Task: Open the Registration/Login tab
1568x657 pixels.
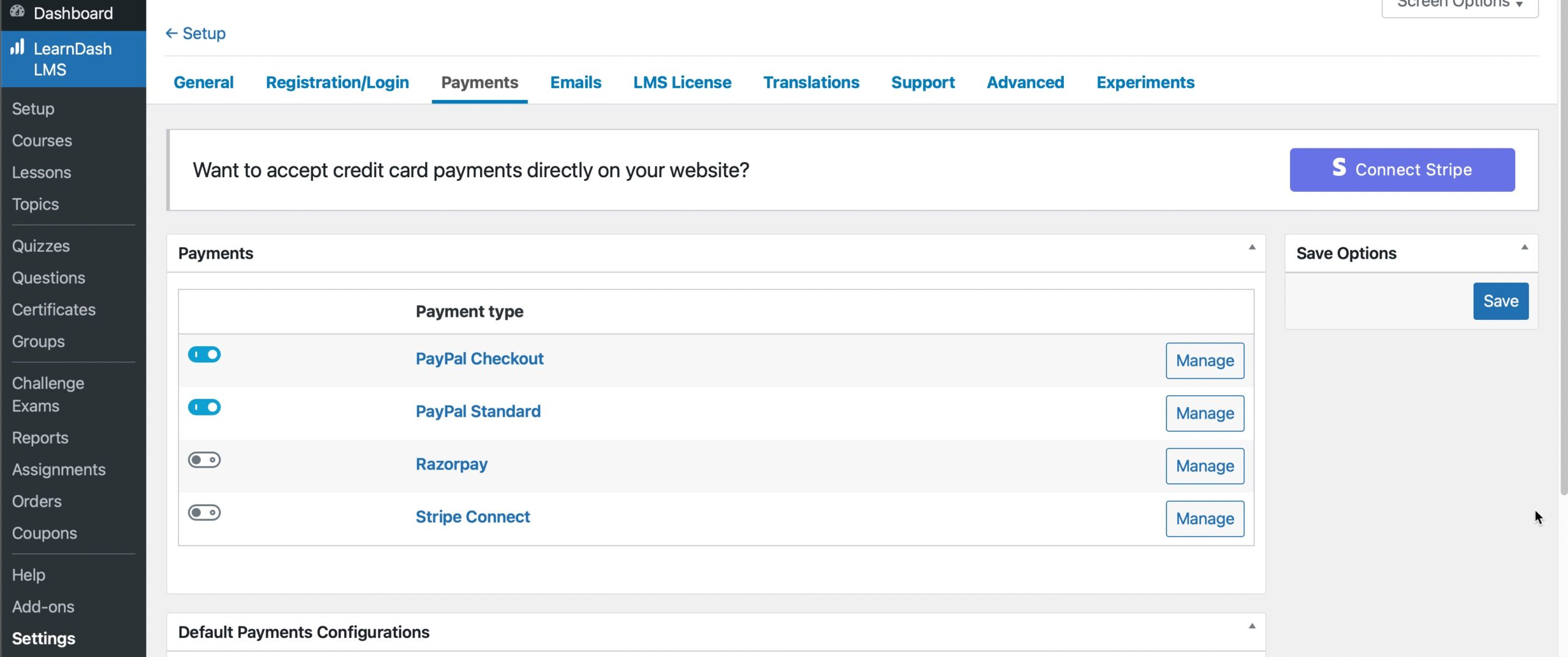Action: 337,82
